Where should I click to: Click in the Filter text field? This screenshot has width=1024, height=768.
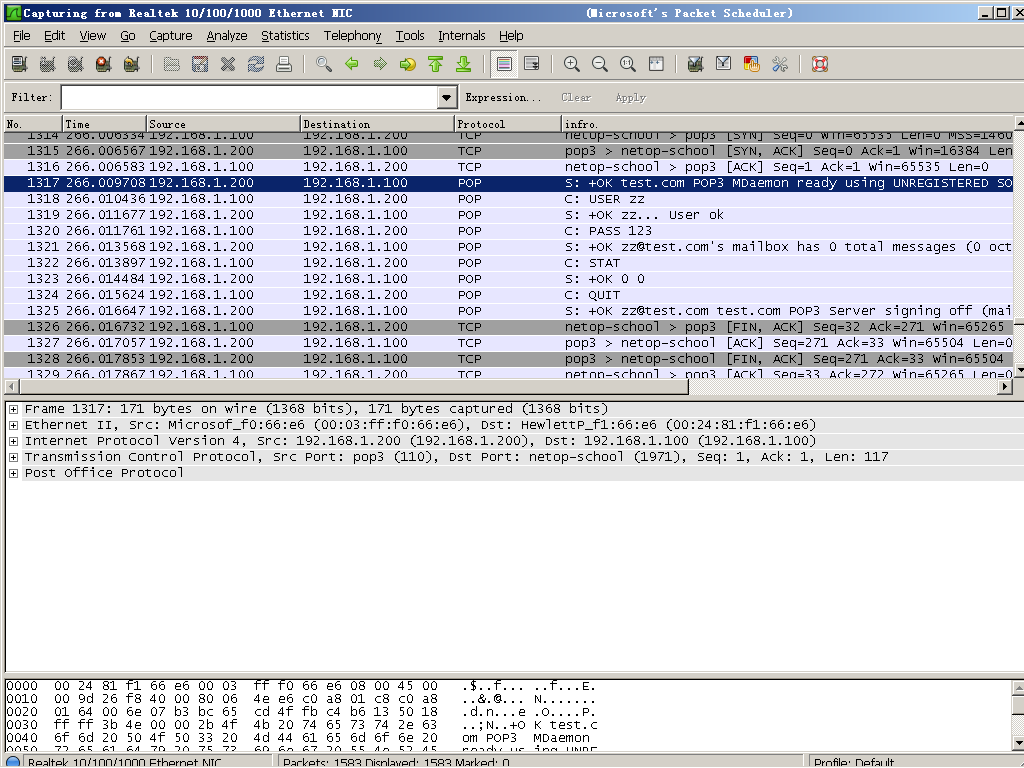pos(248,97)
